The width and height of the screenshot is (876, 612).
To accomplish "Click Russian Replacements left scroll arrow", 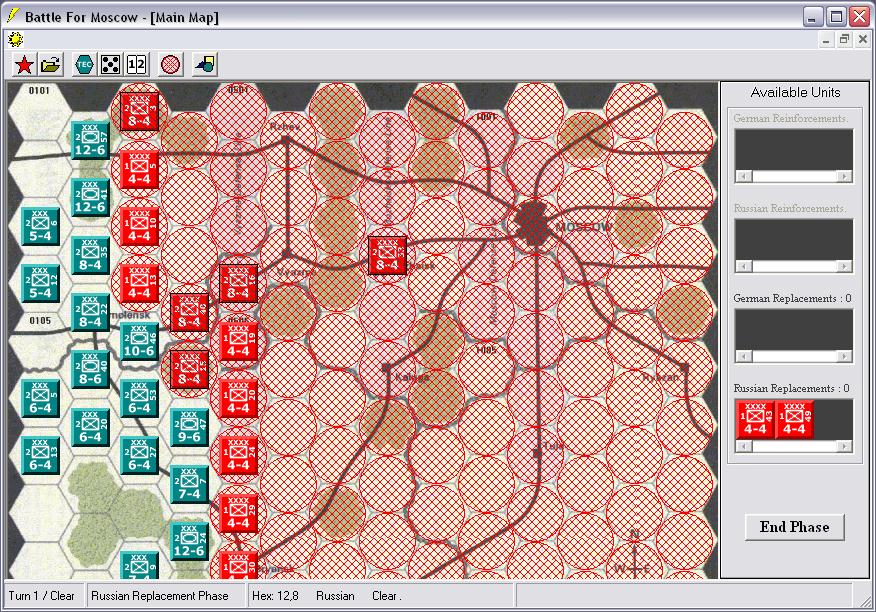I will pyautogui.click(x=744, y=447).
